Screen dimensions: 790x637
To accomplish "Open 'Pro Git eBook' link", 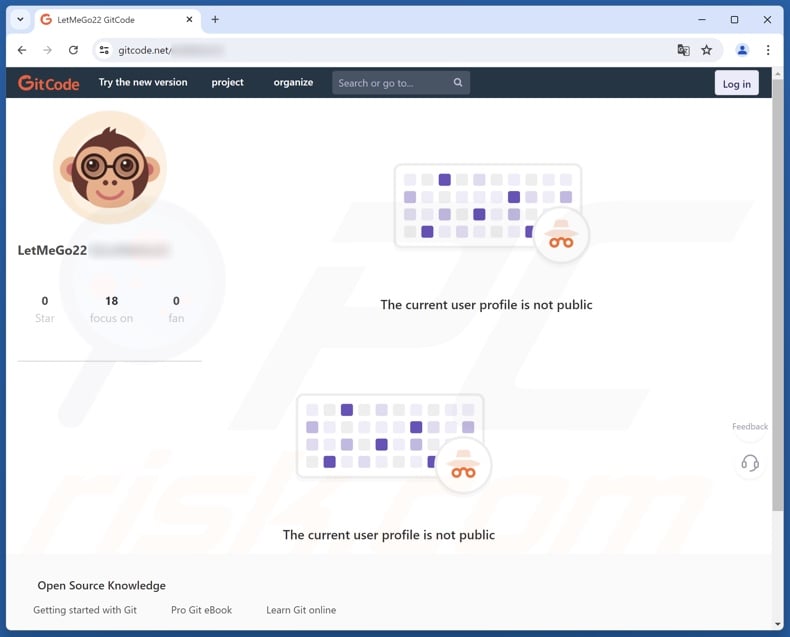I will click(202, 610).
